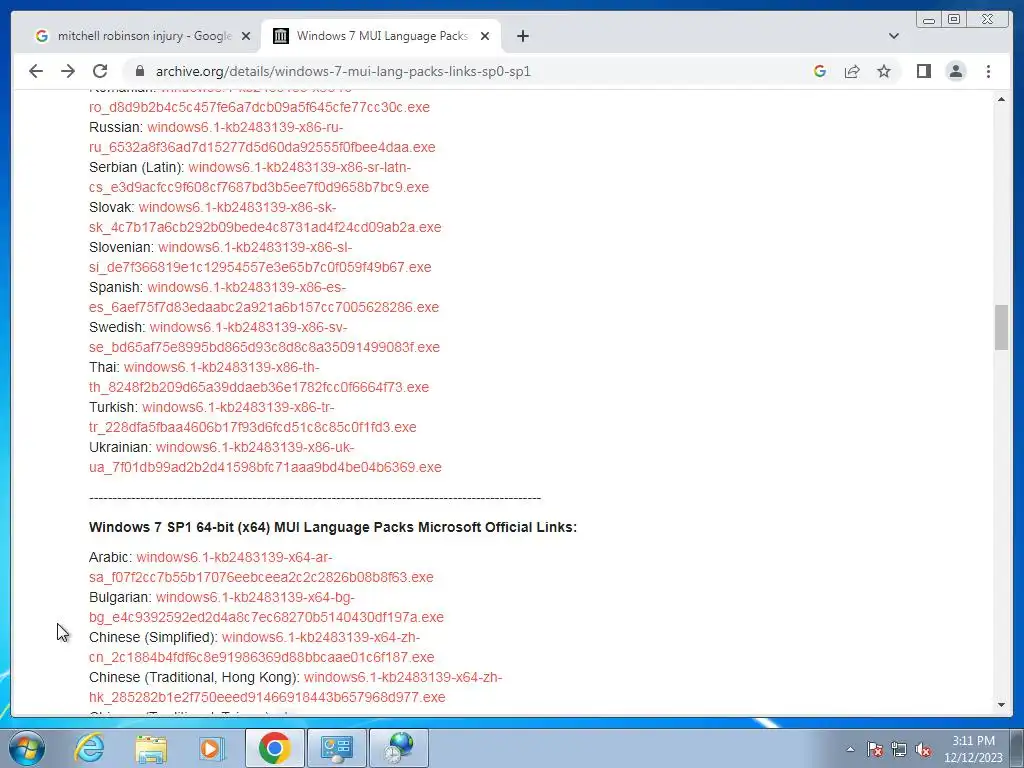Click the Windows 7 SP1 64-bit heading
Viewport: 1024px width, 768px height.
pos(333,527)
